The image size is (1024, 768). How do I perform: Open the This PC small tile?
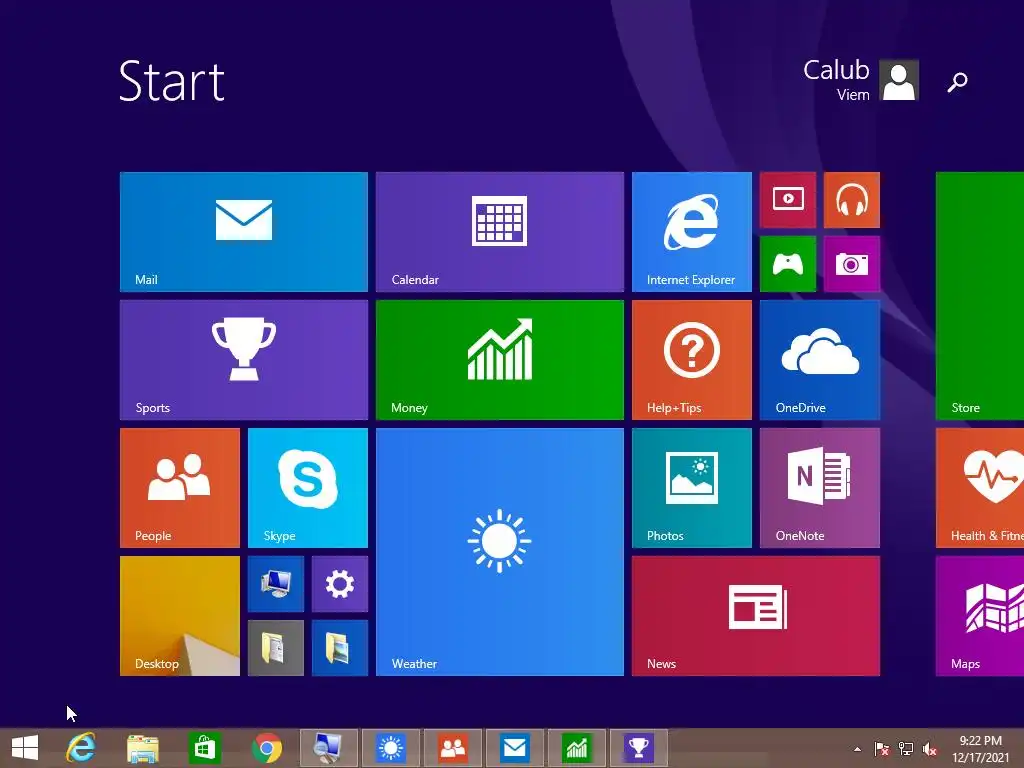click(276, 584)
